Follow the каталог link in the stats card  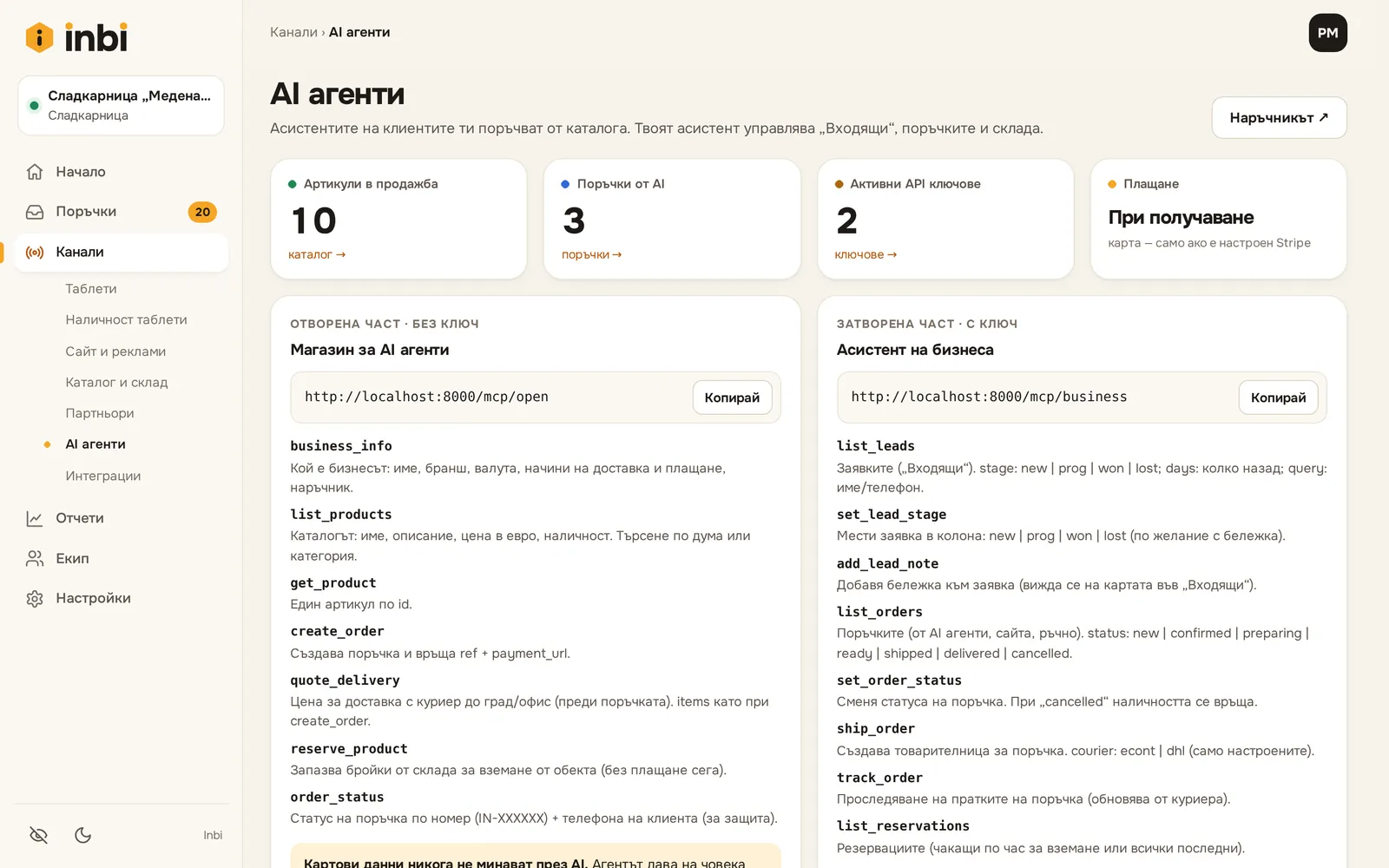point(317,255)
